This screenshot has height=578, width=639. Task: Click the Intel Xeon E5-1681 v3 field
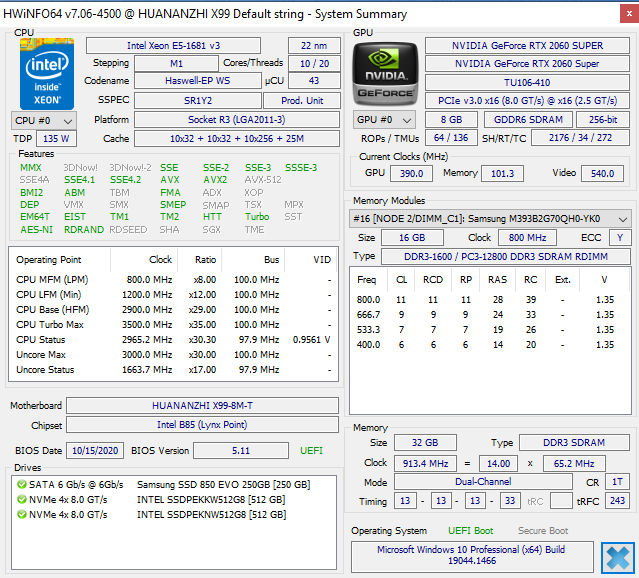coord(173,46)
